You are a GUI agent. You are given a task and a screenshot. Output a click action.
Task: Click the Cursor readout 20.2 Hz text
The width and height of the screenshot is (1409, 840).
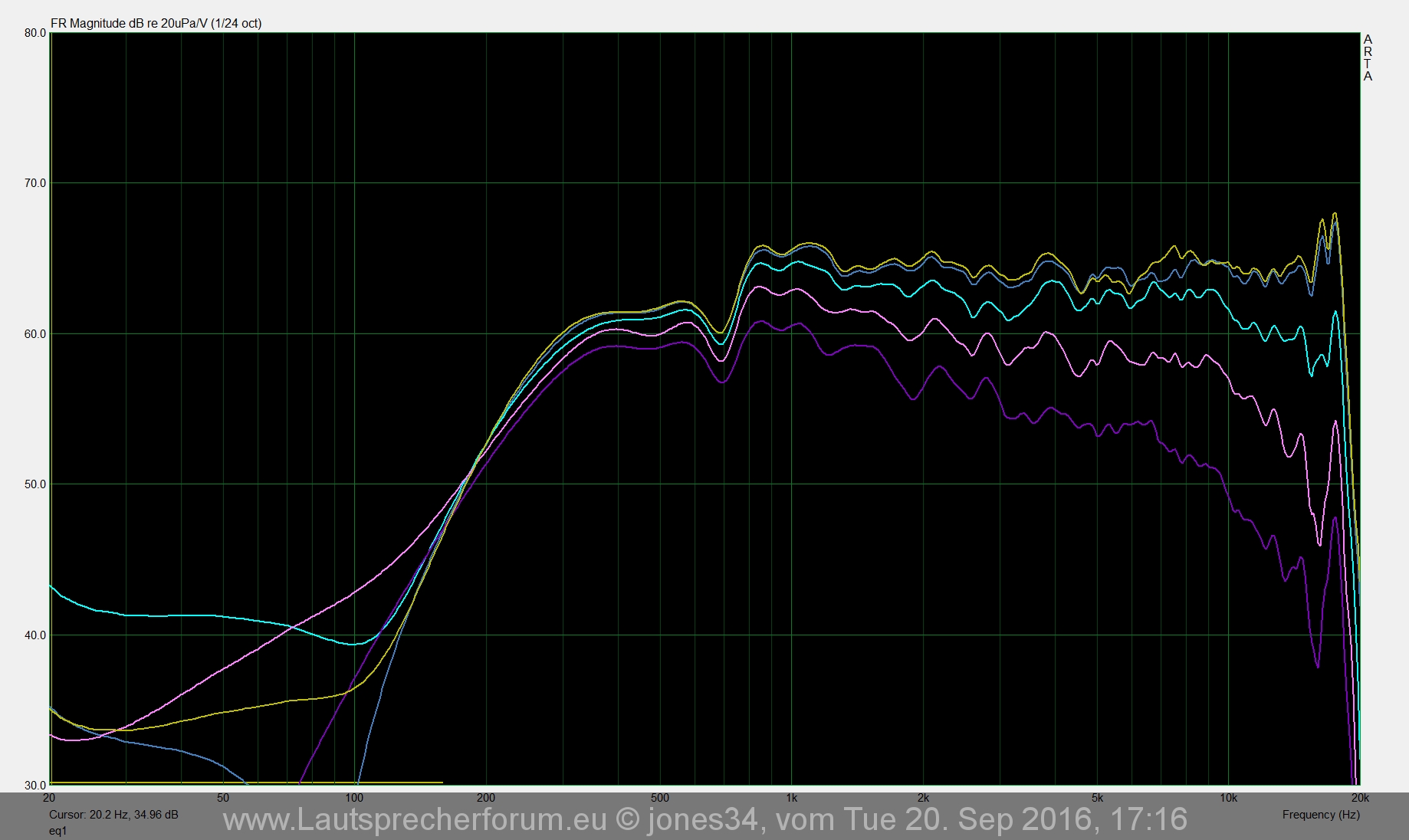click(113, 815)
